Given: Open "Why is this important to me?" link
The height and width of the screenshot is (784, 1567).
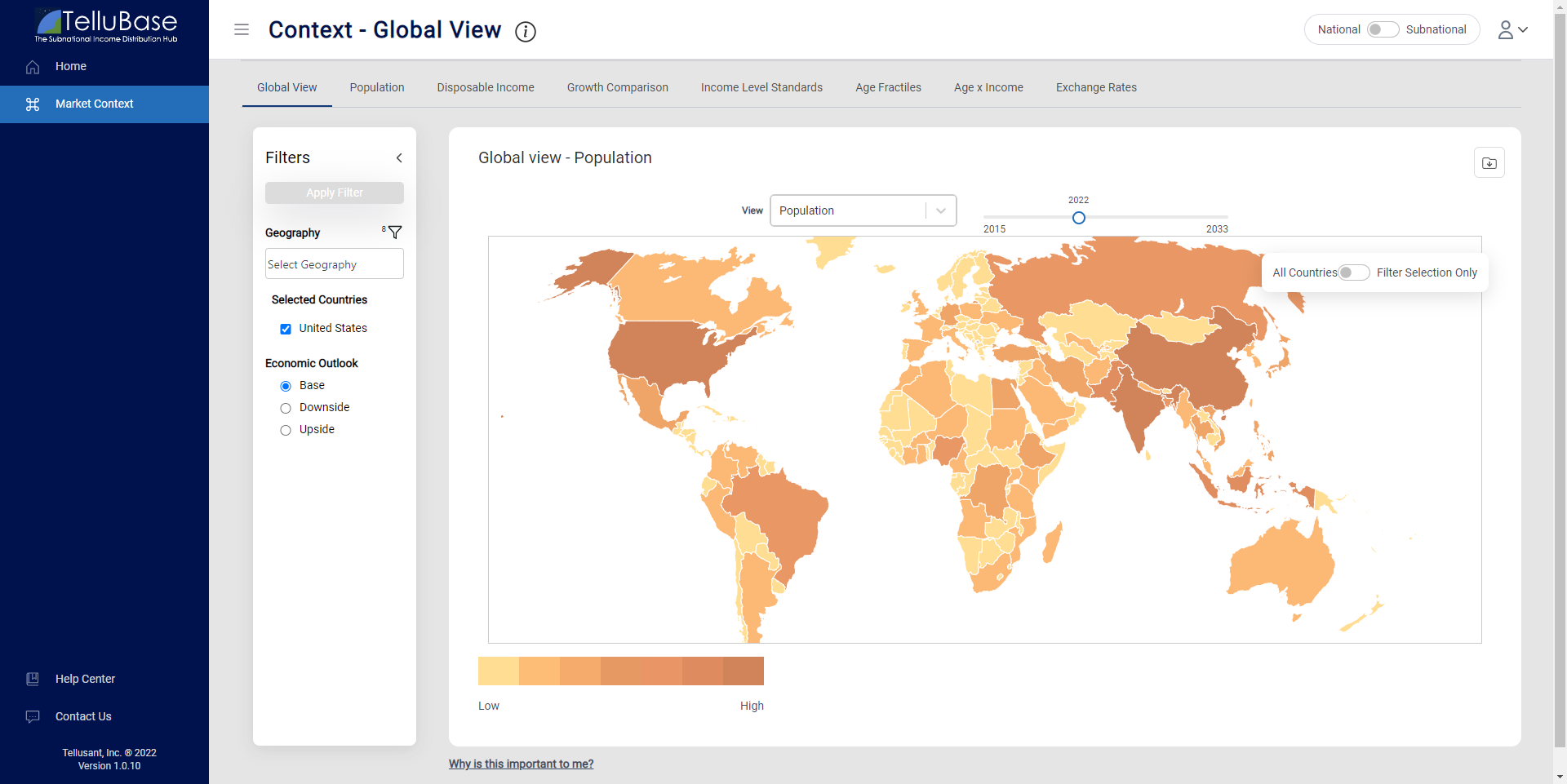Looking at the screenshot, I should pyautogui.click(x=521, y=764).
